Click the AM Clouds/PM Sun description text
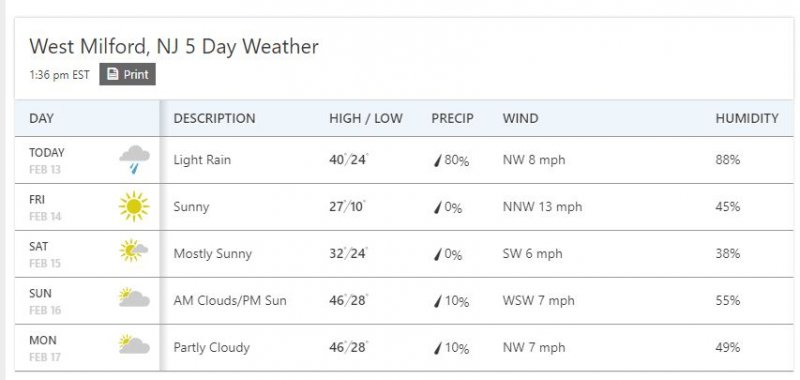The height and width of the screenshot is (380, 800). point(230,300)
